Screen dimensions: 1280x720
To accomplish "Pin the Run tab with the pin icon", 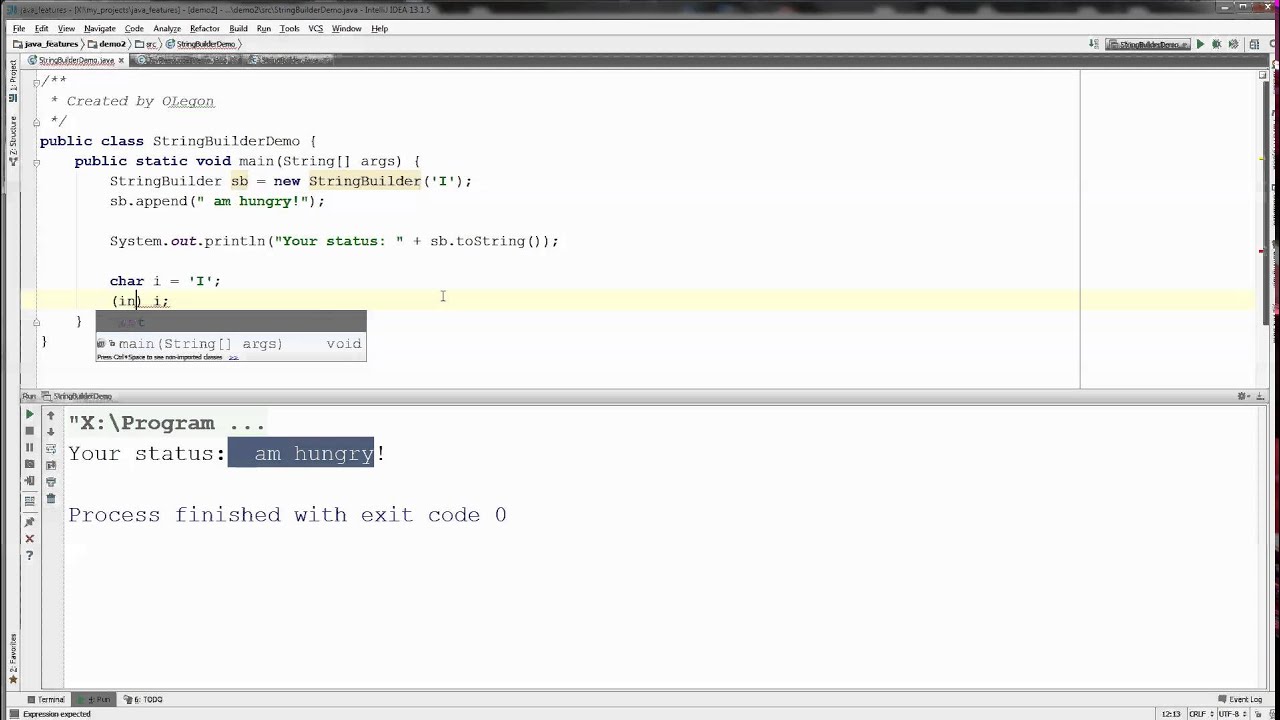I will coord(29,522).
